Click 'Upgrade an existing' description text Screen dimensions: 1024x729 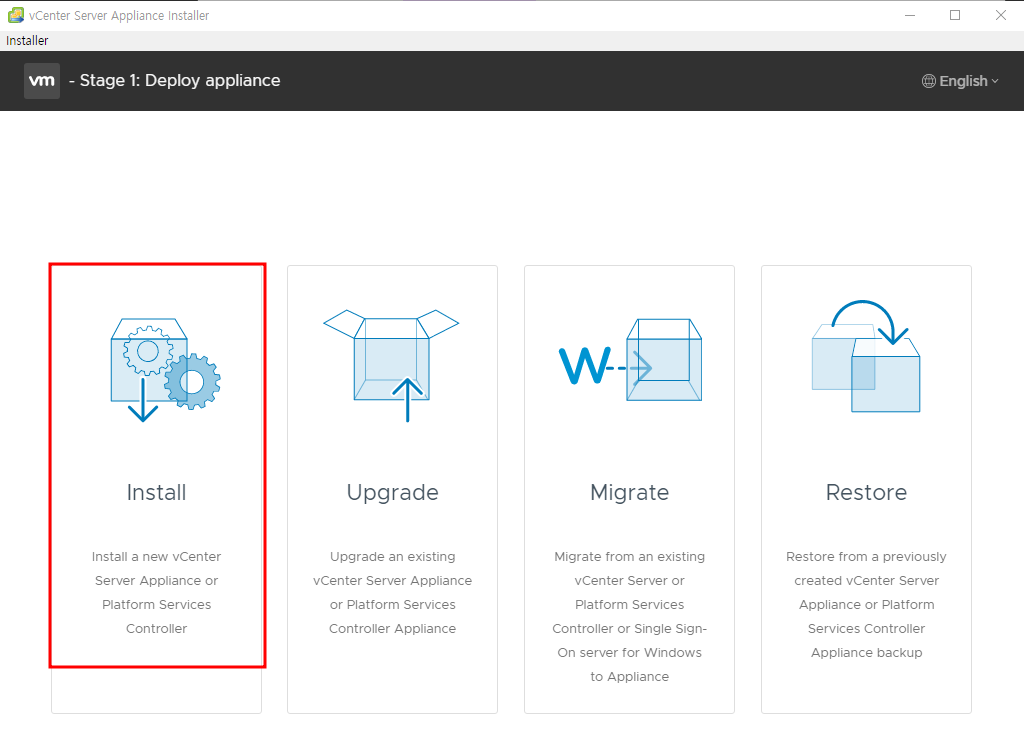392,557
